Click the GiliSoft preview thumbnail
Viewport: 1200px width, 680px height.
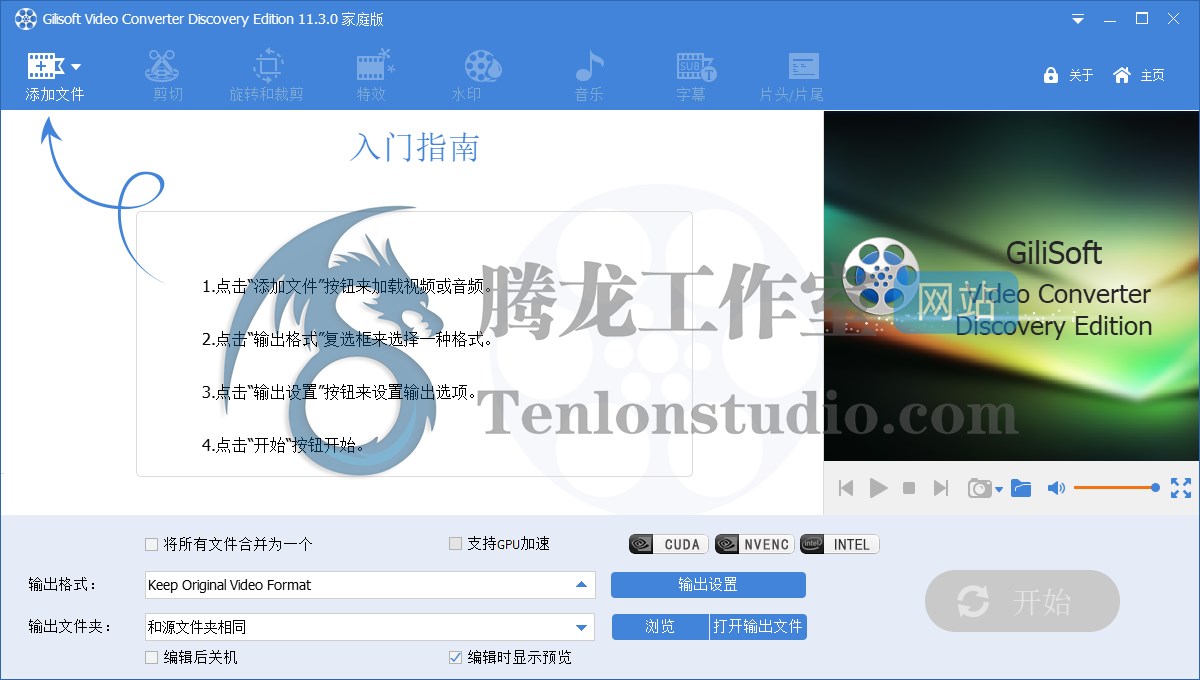click(x=1011, y=285)
